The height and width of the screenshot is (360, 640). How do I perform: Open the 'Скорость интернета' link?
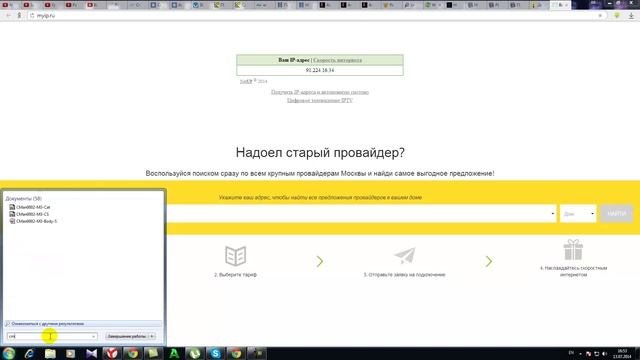(338, 60)
